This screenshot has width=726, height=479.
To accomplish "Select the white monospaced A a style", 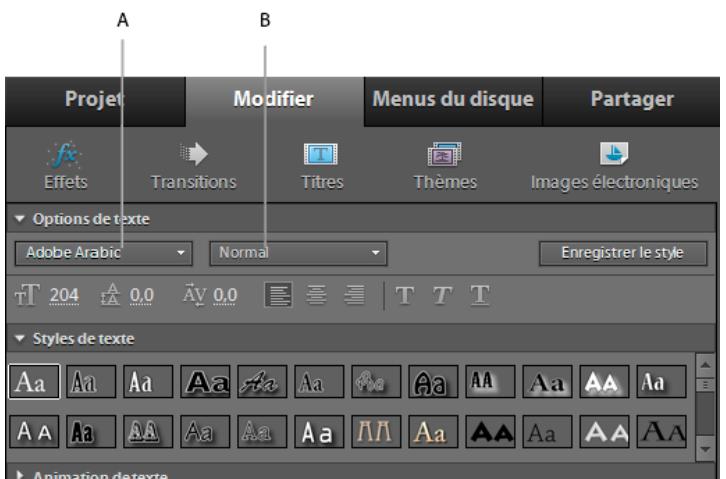I will point(319,432).
